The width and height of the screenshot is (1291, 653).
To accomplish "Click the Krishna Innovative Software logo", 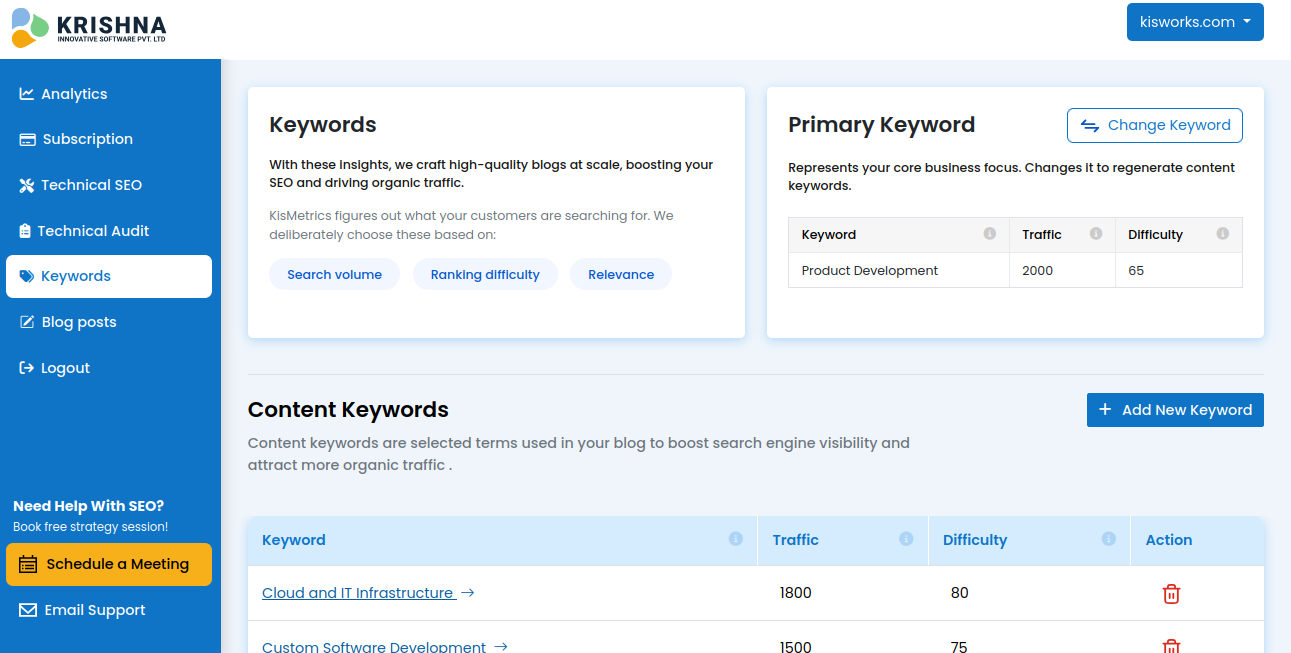I will pyautogui.click(x=89, y=28).
